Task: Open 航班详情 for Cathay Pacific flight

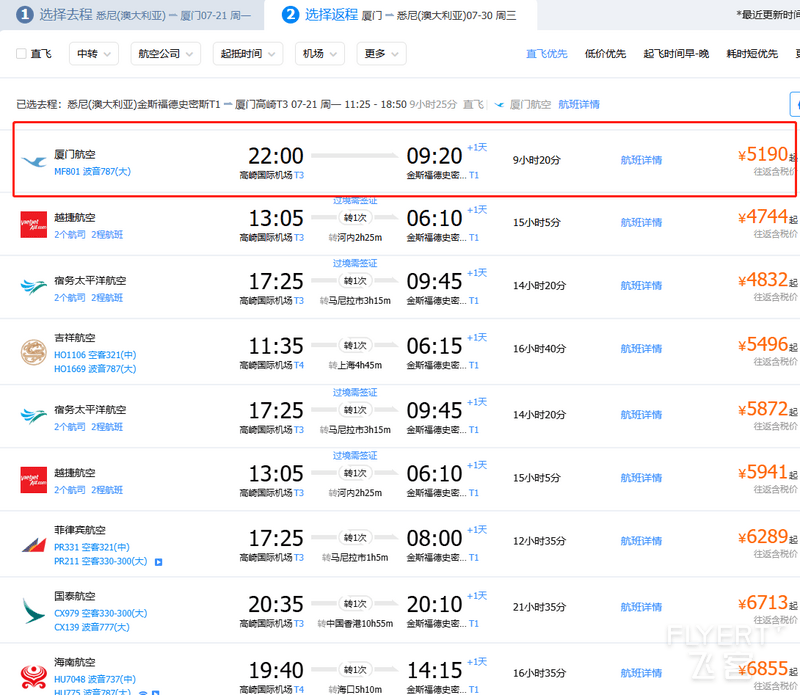Action: click(x=641, y=607)
